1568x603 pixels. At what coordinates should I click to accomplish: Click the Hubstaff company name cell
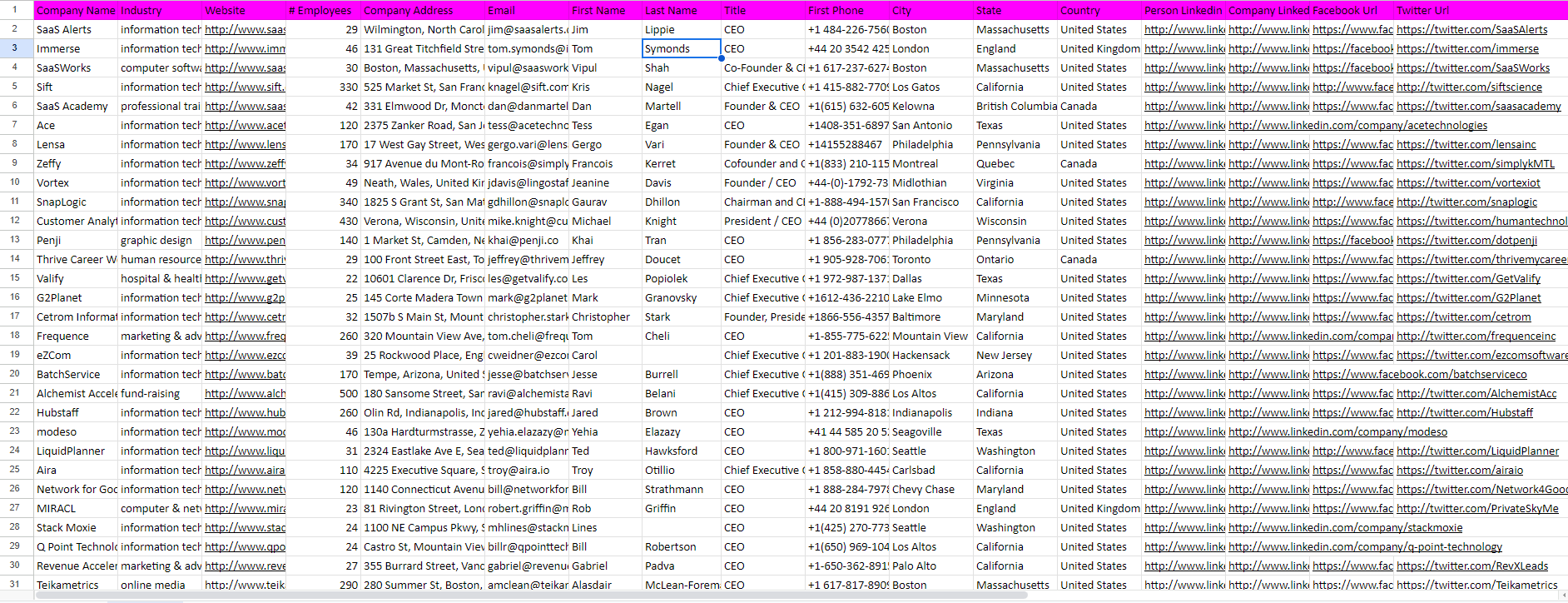(x=76, y=412)
